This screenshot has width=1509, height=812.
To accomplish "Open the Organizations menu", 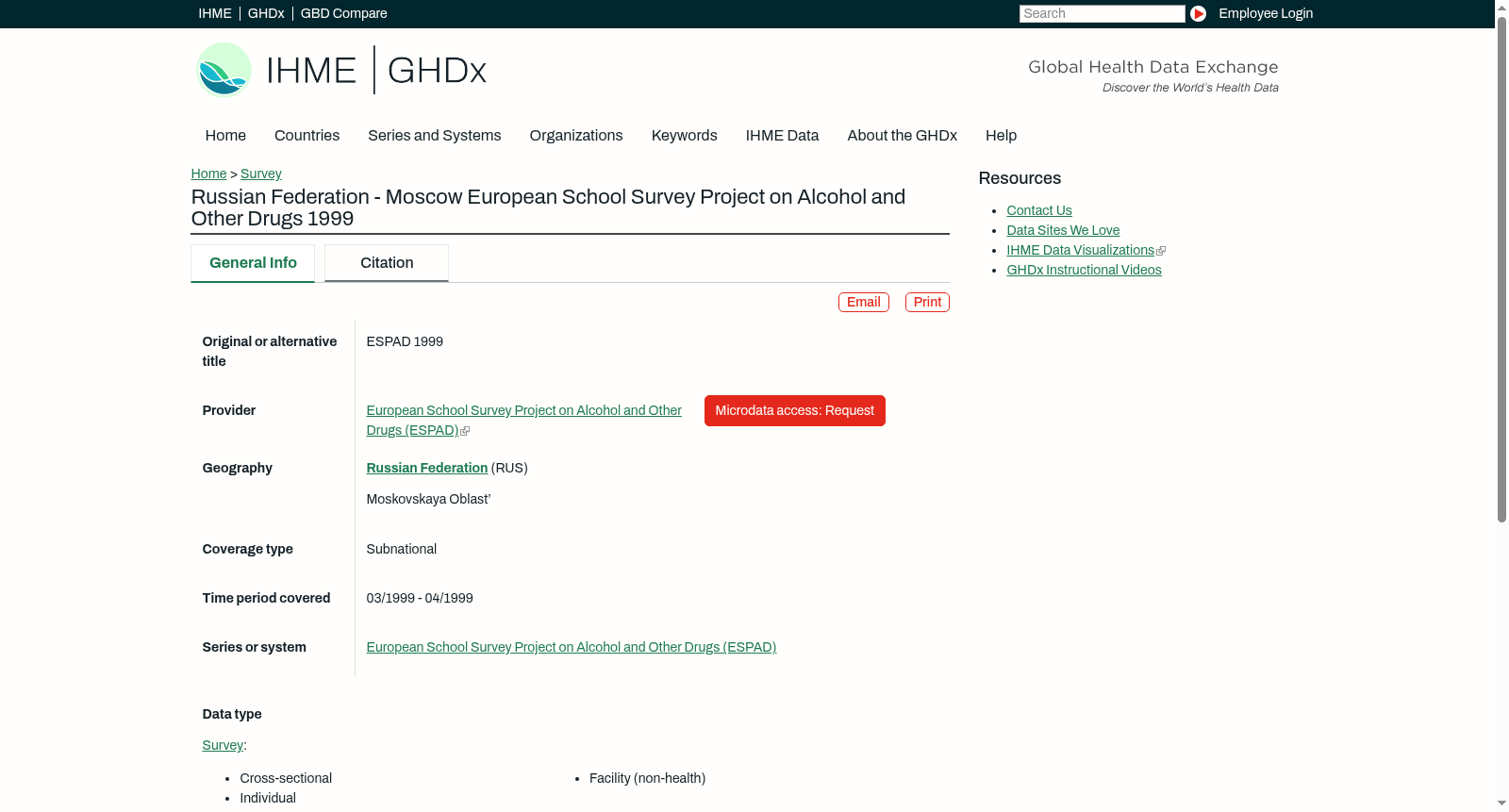I will point(576,135).
